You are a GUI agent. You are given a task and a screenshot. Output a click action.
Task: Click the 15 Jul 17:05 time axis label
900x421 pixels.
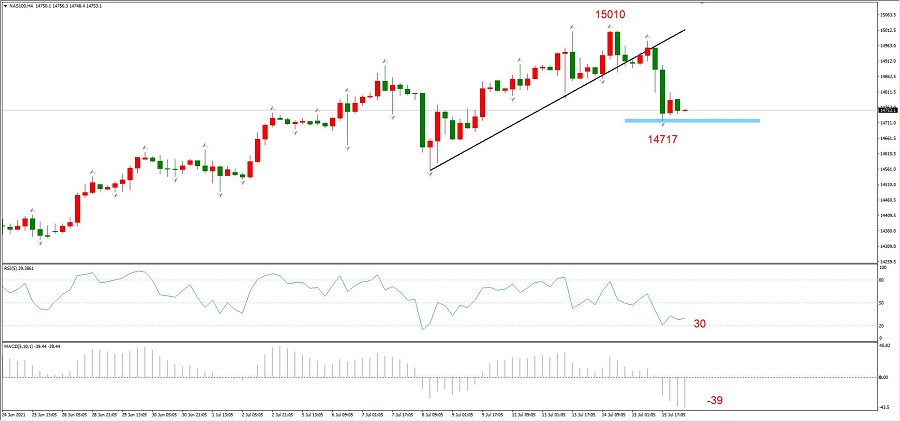click(672, 413)
